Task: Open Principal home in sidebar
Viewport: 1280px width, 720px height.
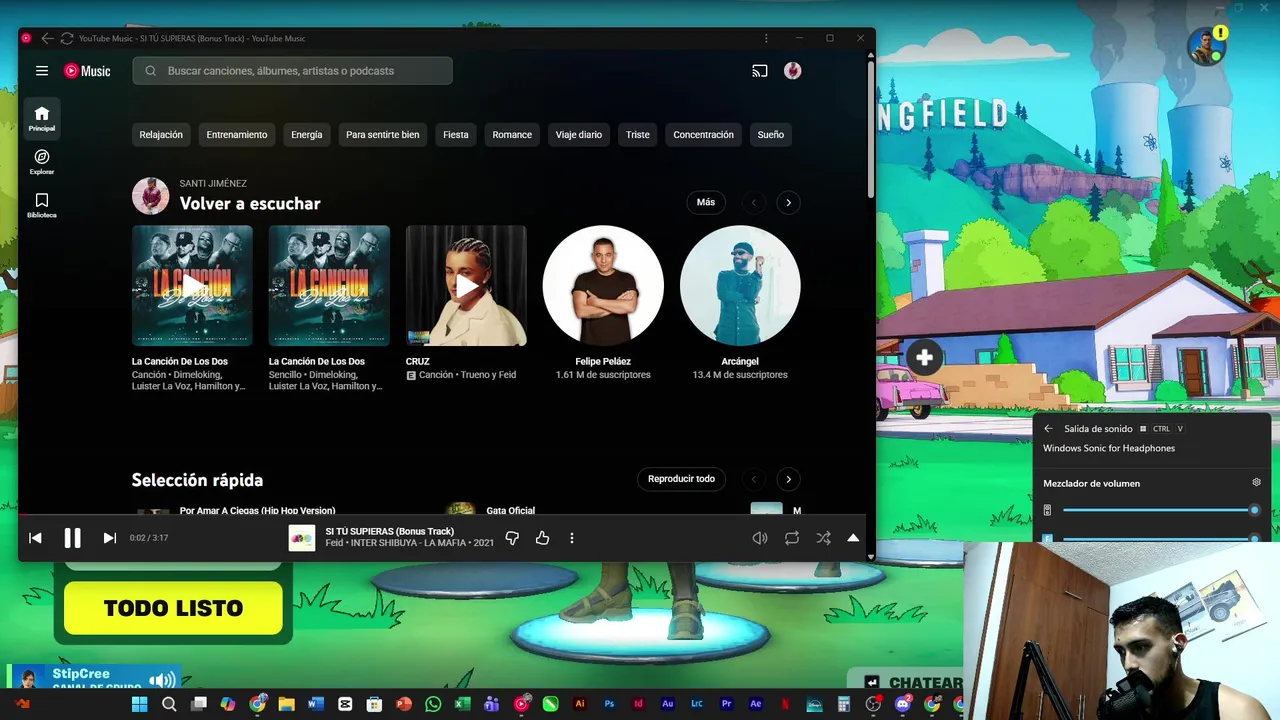Action: (x=42, y=118)
